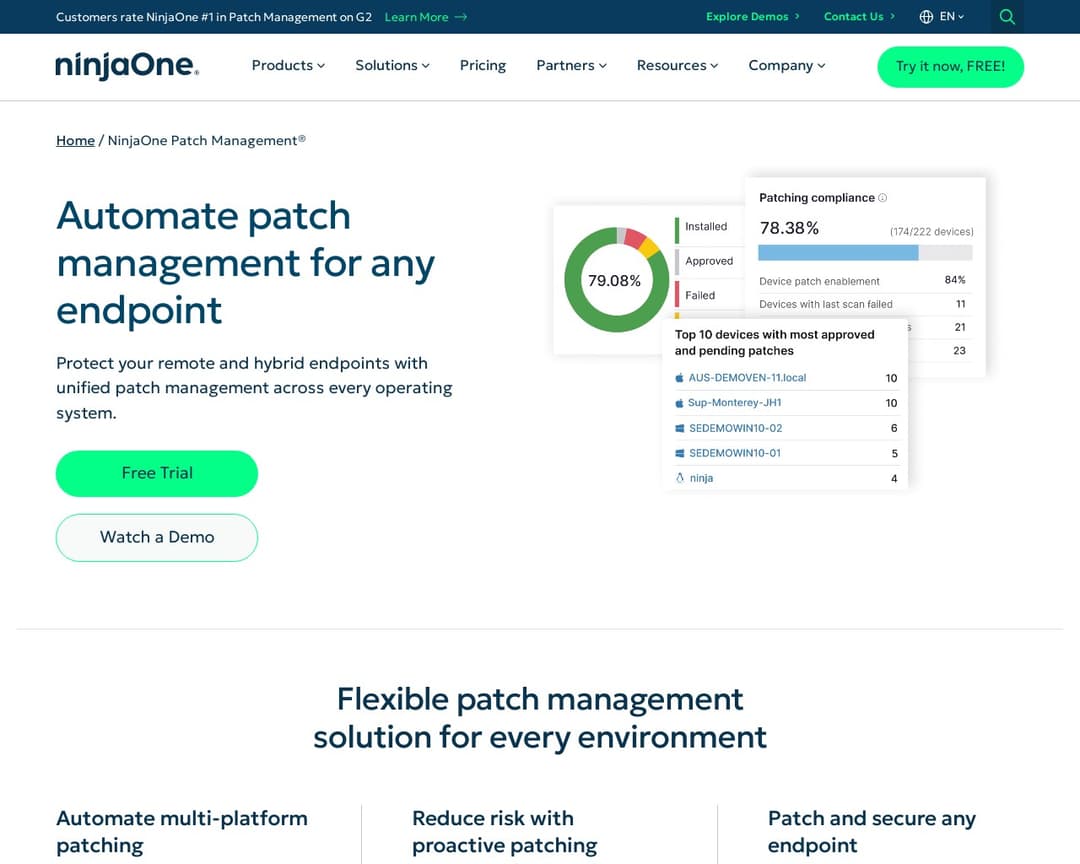Screen dimensions: 1080x864
Task: Click the Automate patch management for any endpoint headline
Action: pyautogui.click(x=245, y=263)
